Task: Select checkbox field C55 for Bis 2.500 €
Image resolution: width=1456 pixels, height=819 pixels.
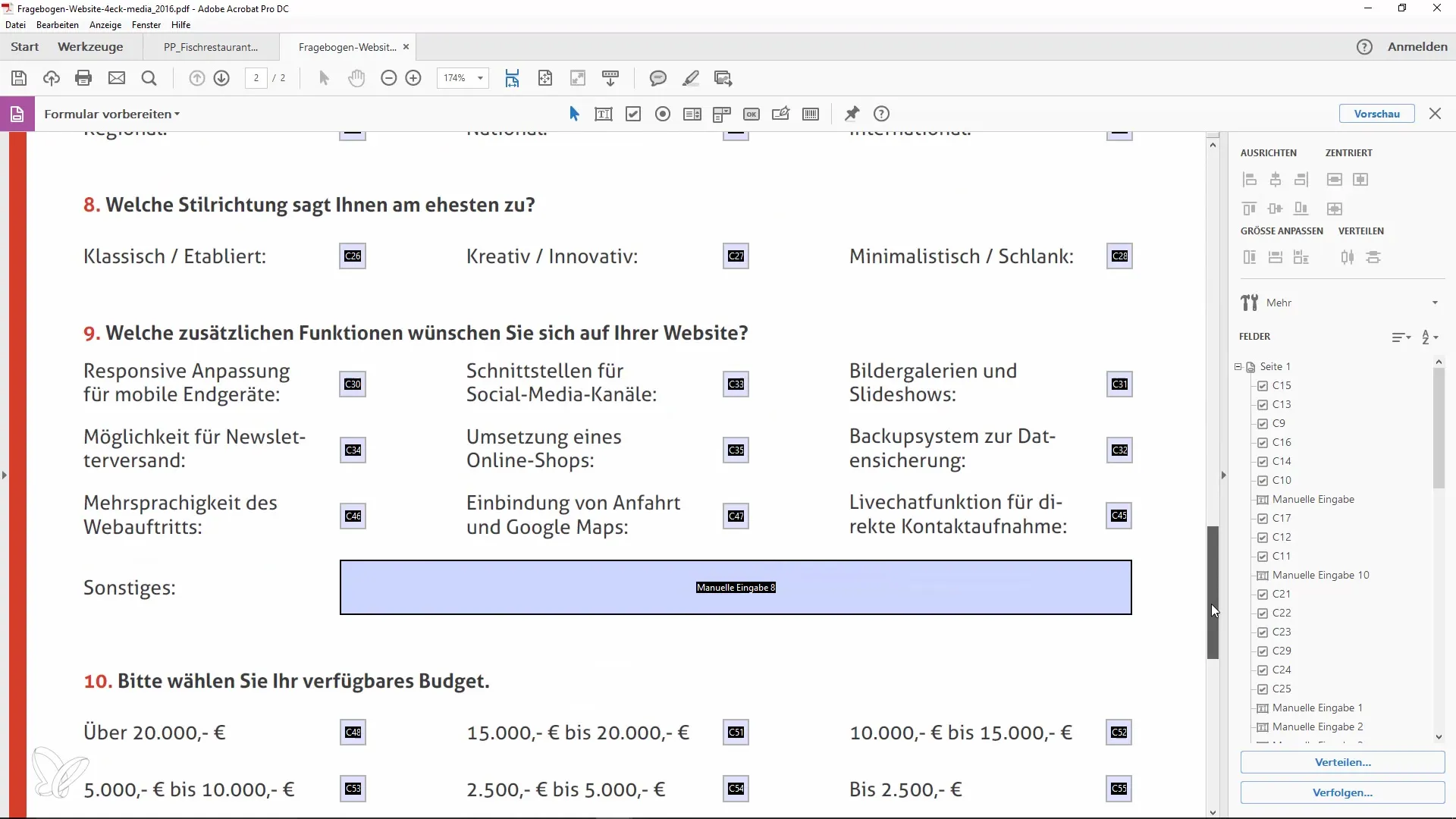Action: coord(1119,789)
